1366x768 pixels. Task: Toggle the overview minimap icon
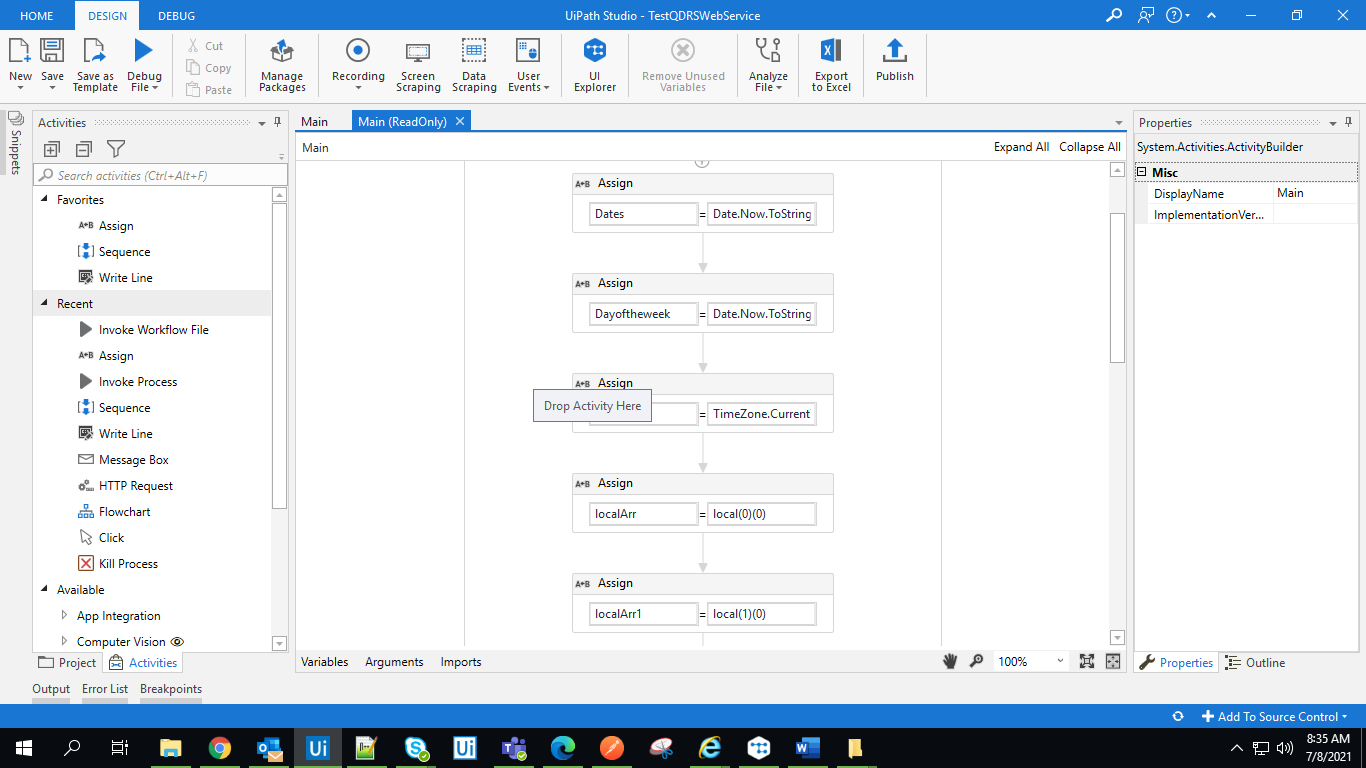(1113, 661)
